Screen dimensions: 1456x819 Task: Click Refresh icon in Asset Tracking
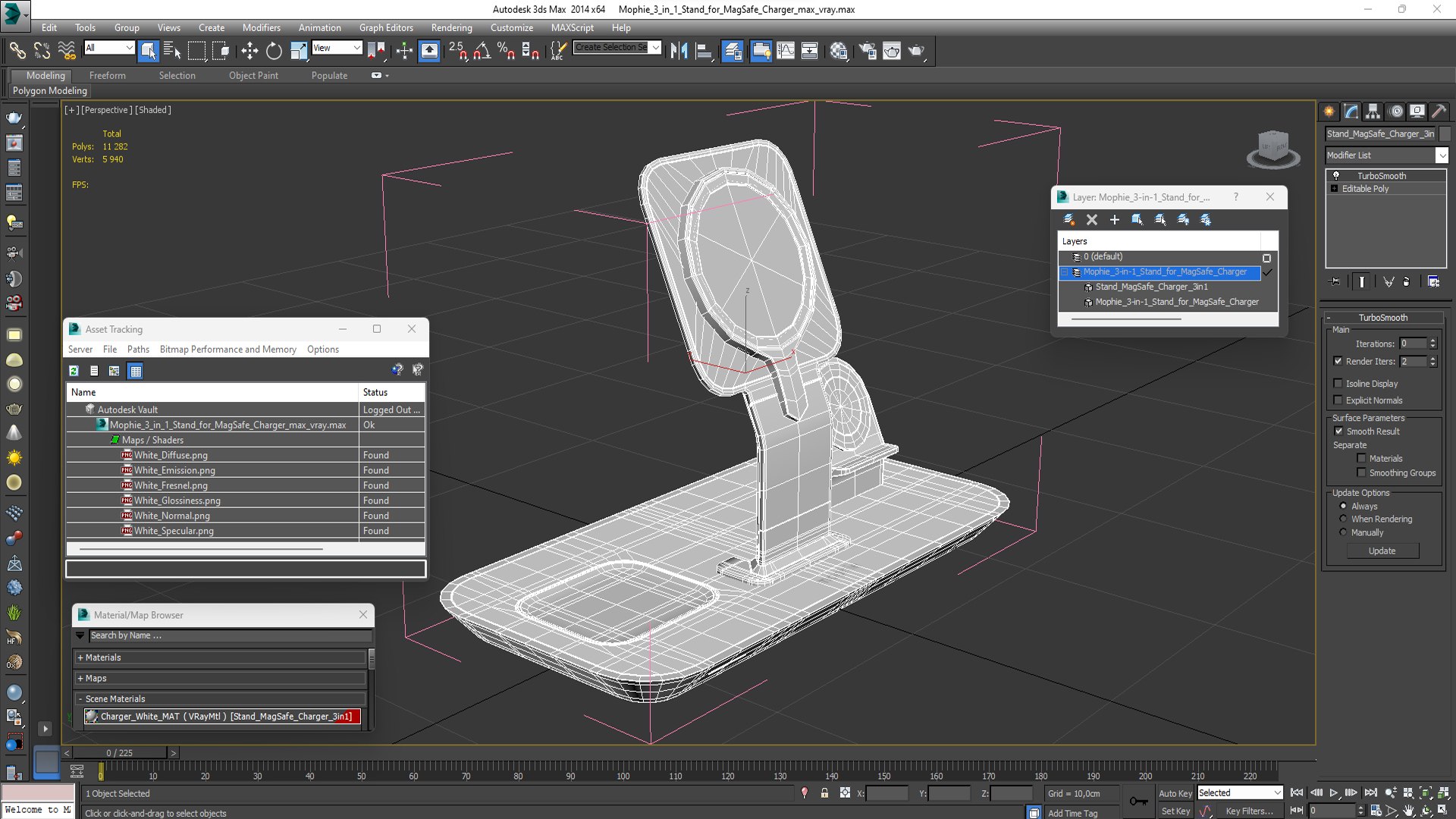[x=74, y=371]
